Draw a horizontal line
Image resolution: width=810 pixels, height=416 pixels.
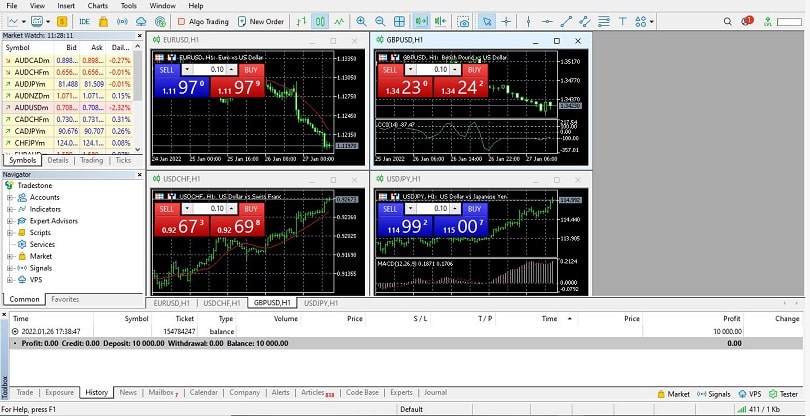(x=547, y=22)
